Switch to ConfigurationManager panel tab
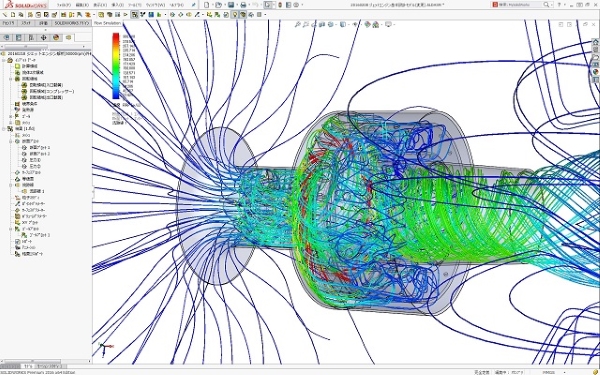The height and width of the screenshot is (375, 600). click(x=31, y=38)
